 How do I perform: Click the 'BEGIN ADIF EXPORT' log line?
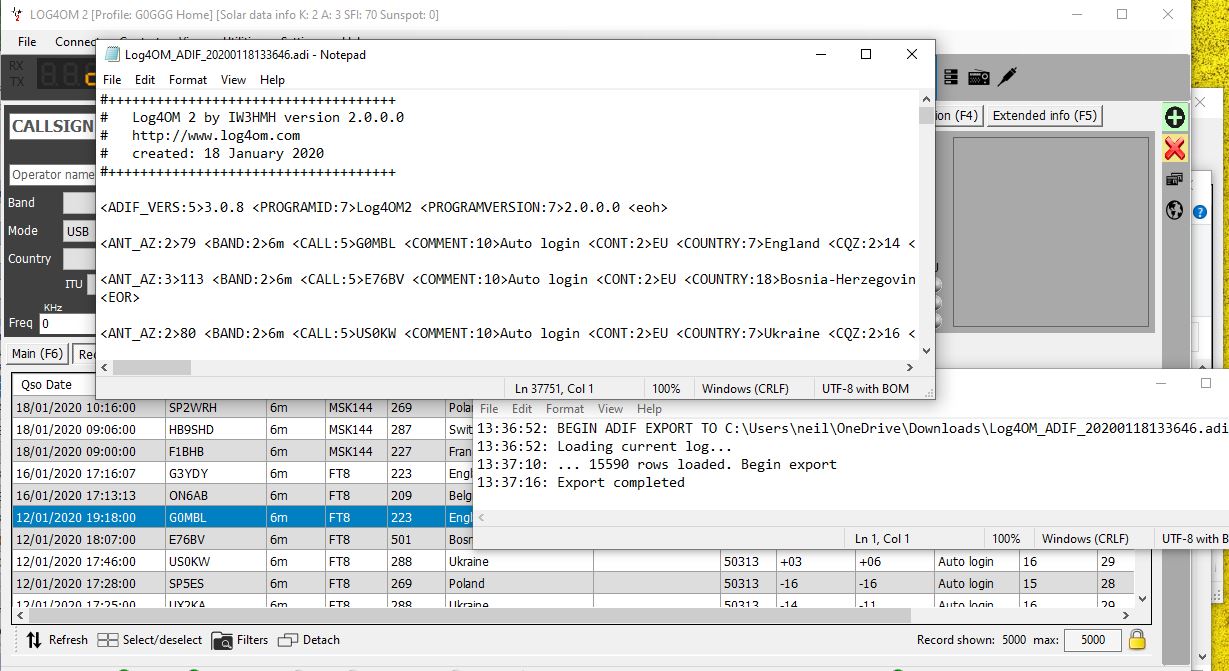(852, 428)
